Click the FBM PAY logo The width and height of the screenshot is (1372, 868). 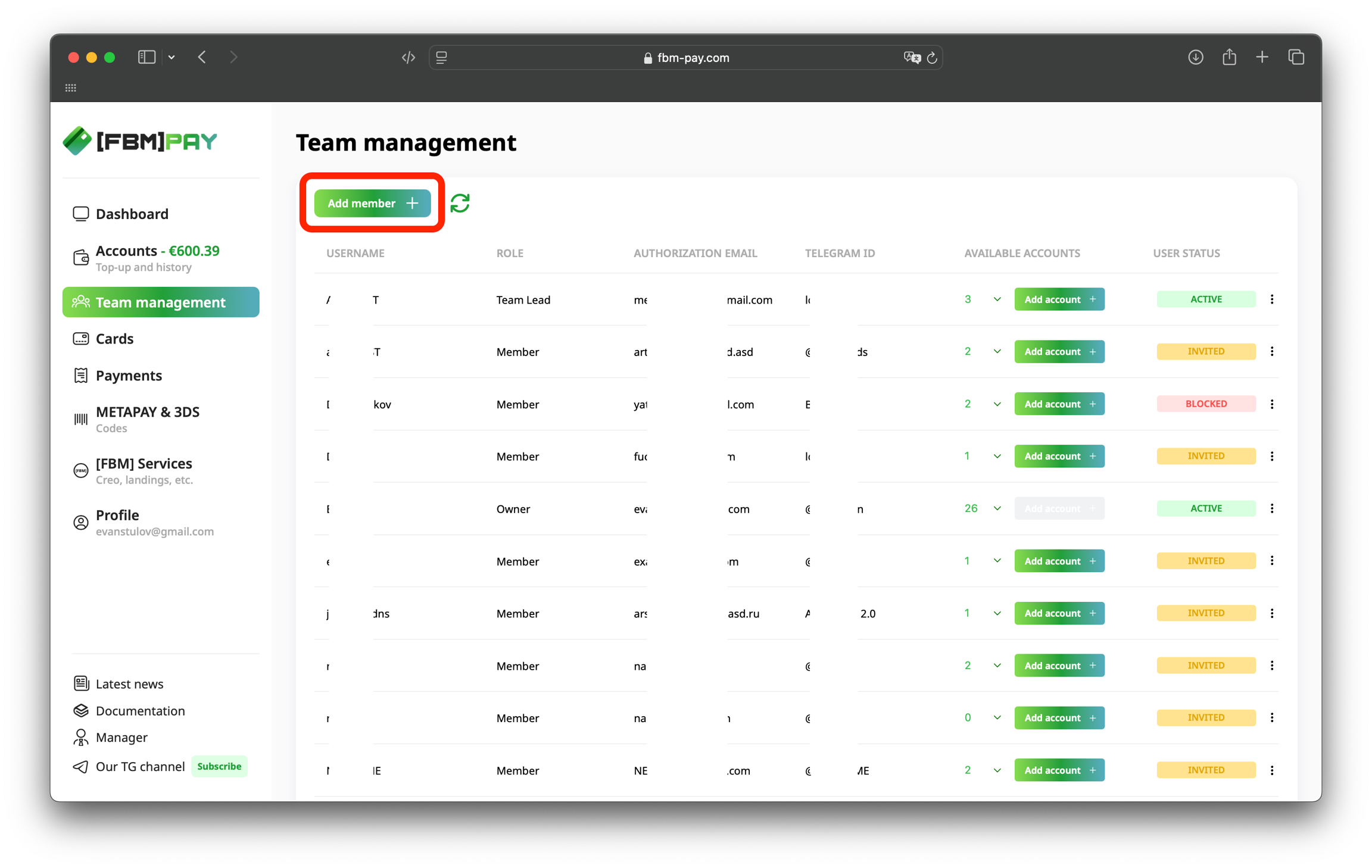coord(141,141)
